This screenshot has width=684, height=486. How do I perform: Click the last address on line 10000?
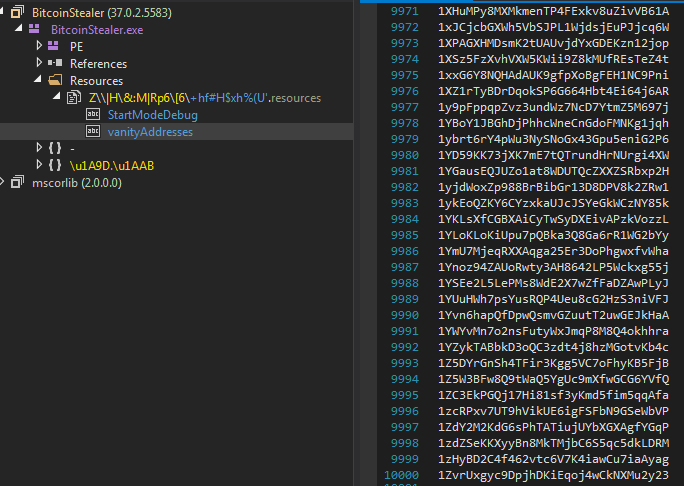click(553, 475)
